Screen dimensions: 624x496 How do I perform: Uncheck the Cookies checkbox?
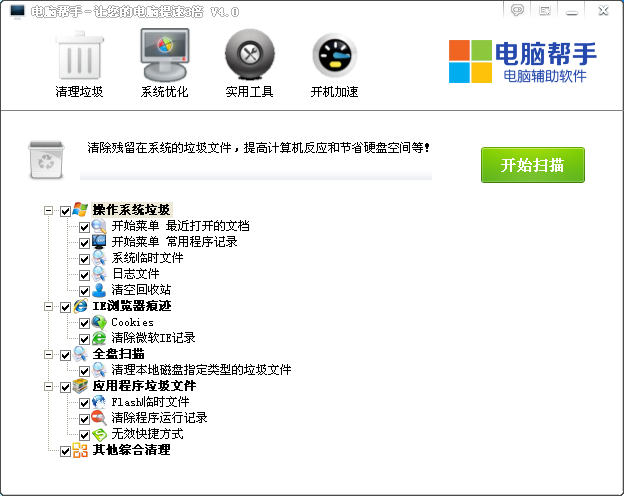coord(85,323)
